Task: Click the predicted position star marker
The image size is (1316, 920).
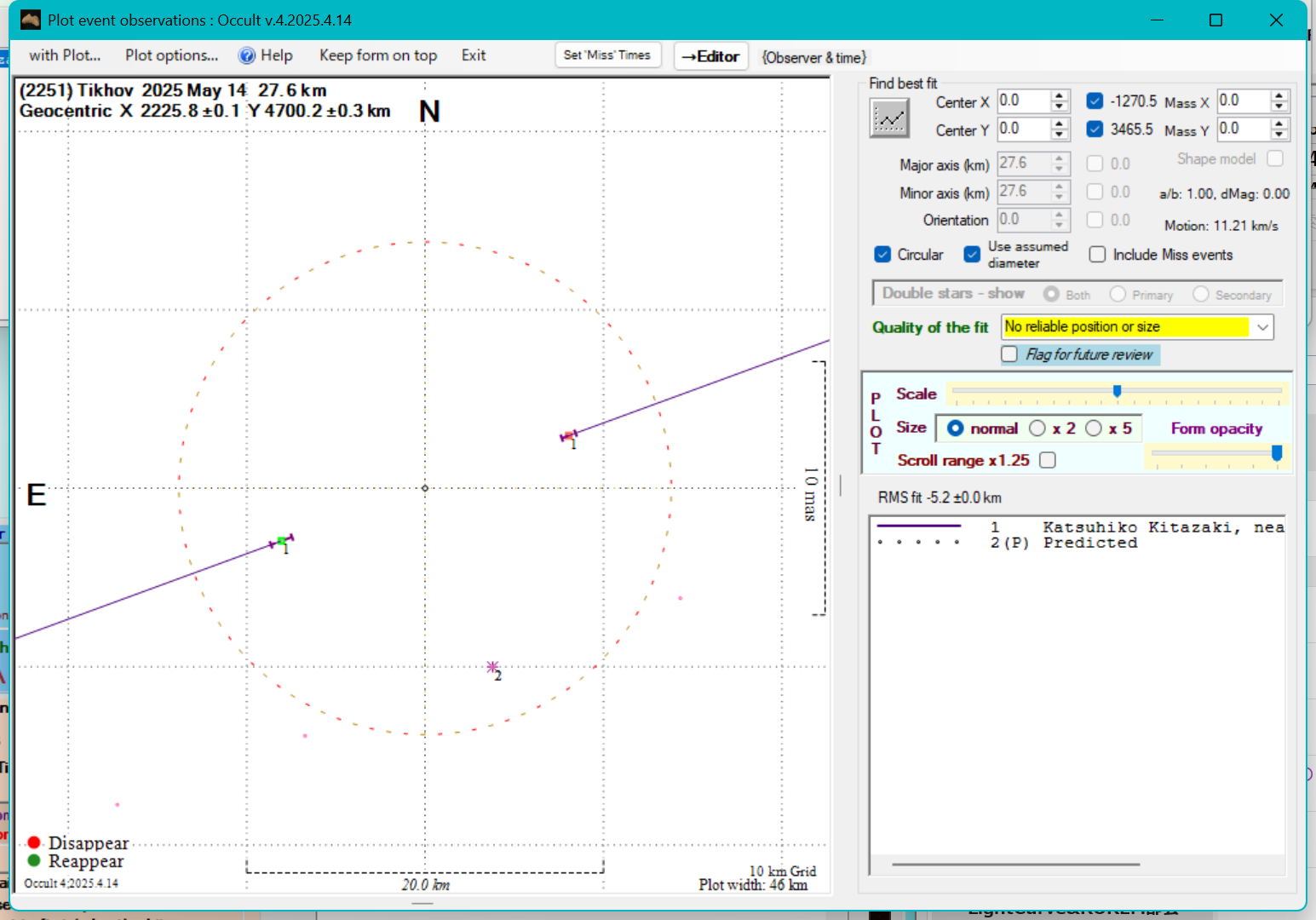Action: pyautogui.click(x=492, y=667)
